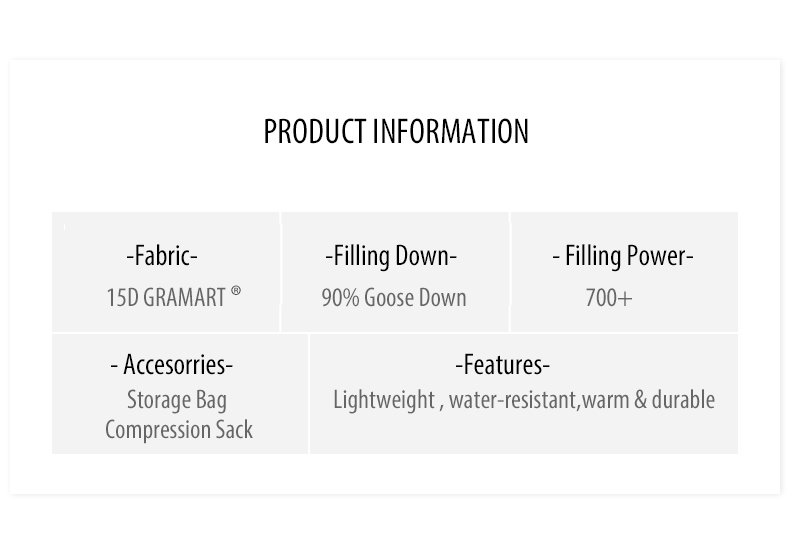Click the 90% Goose Down text
The width and height of the screenshot is (790, 534).
pyautogui.click(x=394, y=297)
